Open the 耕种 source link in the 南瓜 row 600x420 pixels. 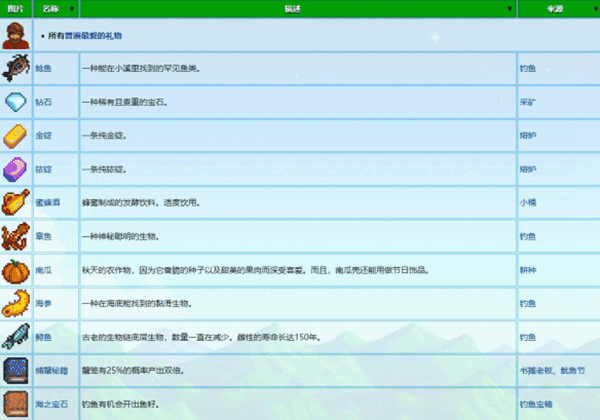[528, 270]
